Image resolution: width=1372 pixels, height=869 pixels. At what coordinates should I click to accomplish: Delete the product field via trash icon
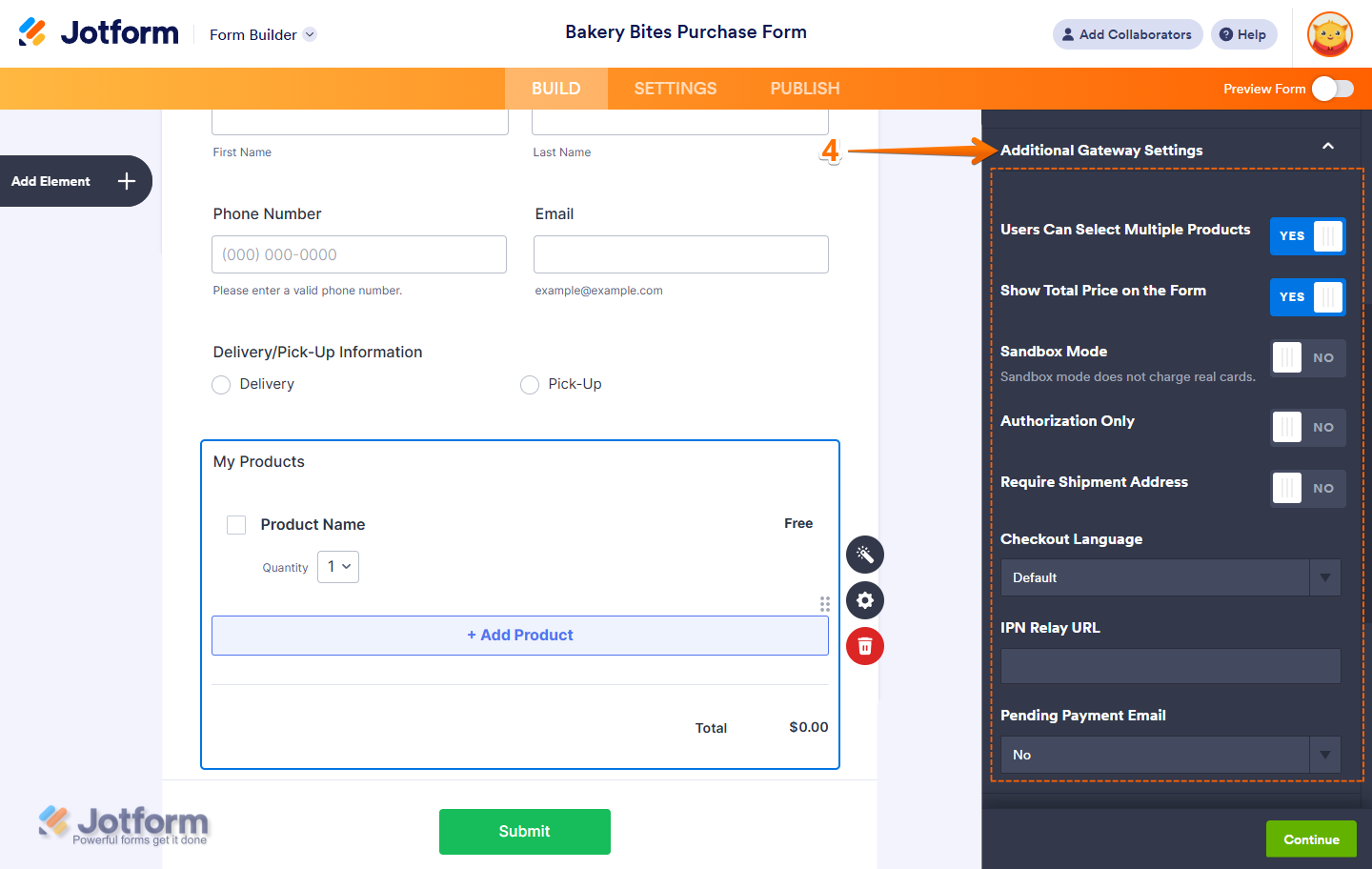tap(864, 646)
